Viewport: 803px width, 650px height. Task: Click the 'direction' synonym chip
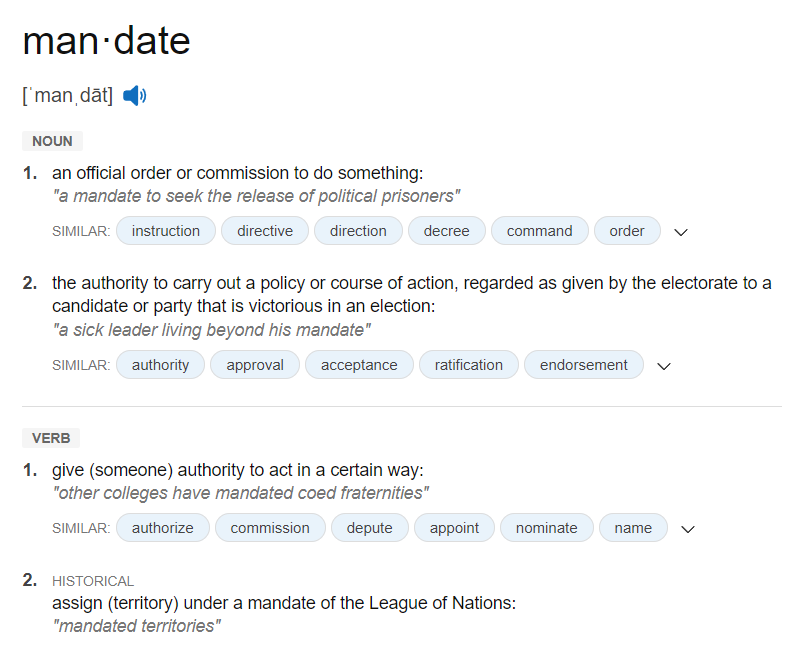358,231
